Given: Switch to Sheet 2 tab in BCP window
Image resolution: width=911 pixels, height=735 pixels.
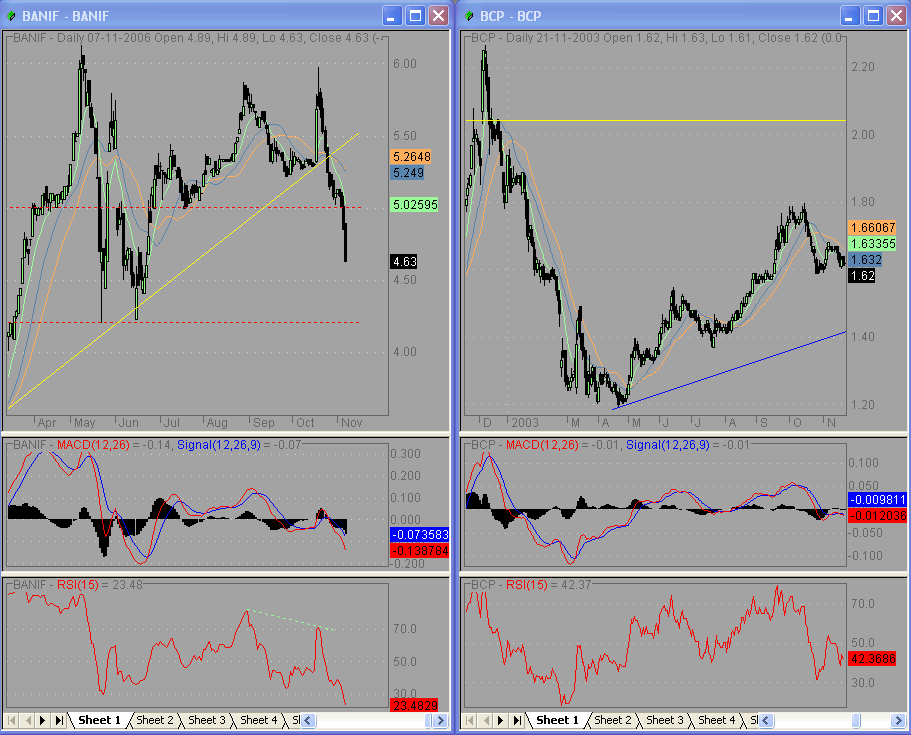Looking at the screenshot, I should click(612, 720).
